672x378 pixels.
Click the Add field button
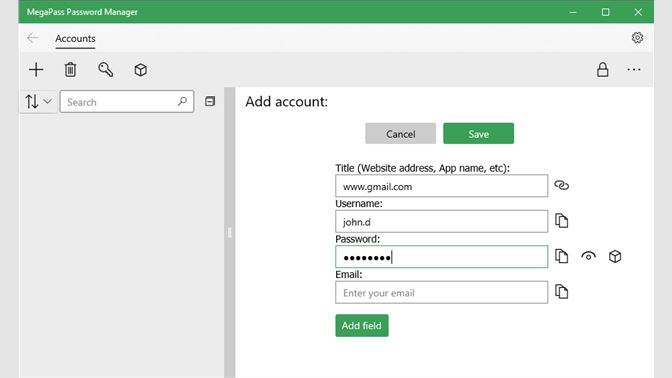[362, 326]
